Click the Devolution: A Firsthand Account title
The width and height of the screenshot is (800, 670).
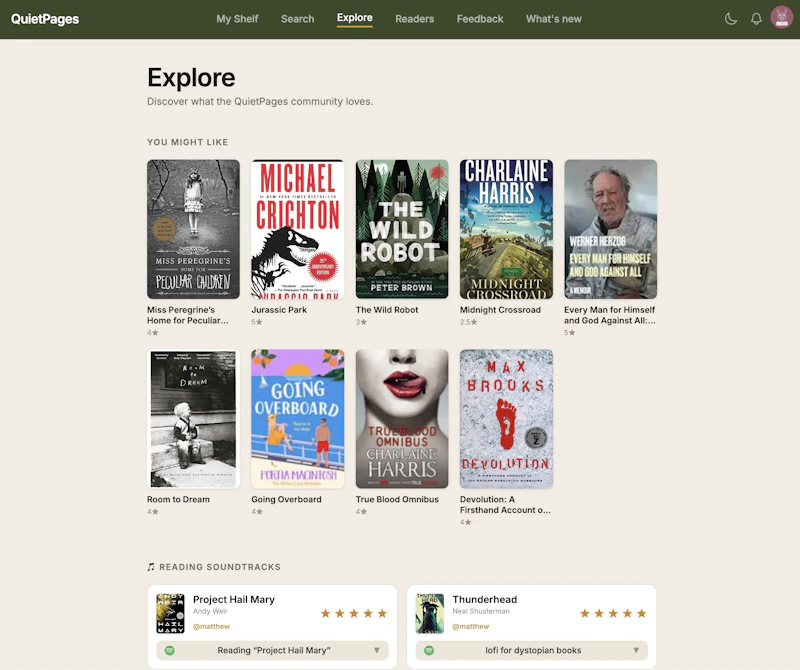pyautogui.click(x=505, y=505)
